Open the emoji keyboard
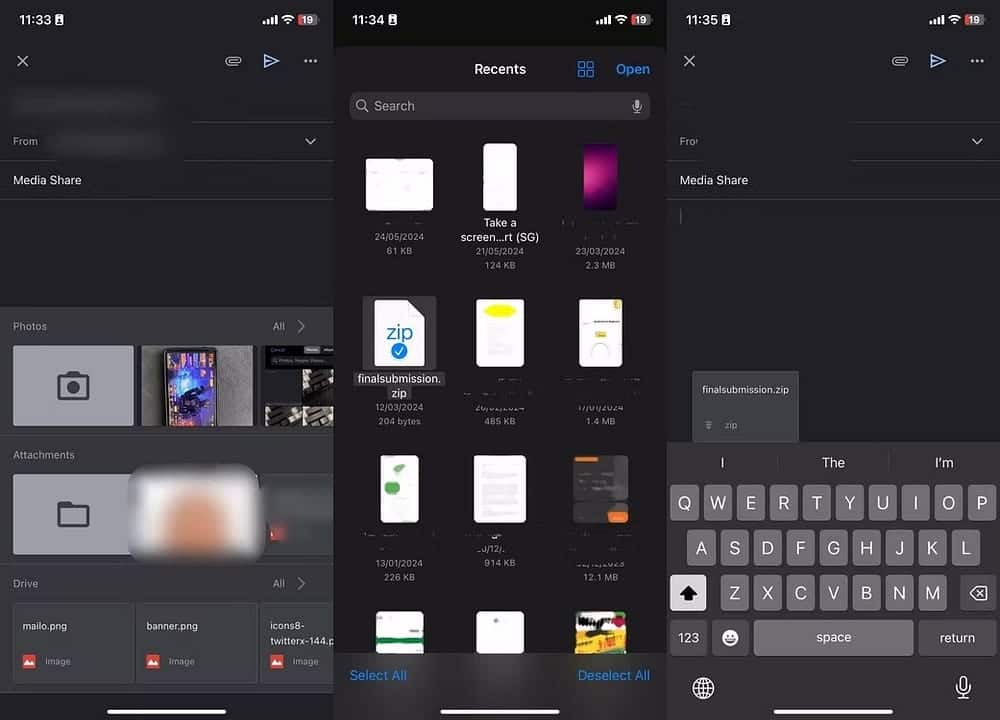Viewport: 1000px width, 720px height. click(730, 638)
